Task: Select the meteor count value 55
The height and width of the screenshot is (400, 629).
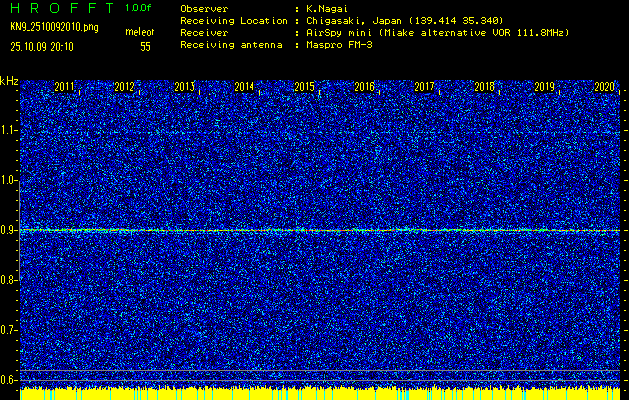Action: click(x=145, y=46)
